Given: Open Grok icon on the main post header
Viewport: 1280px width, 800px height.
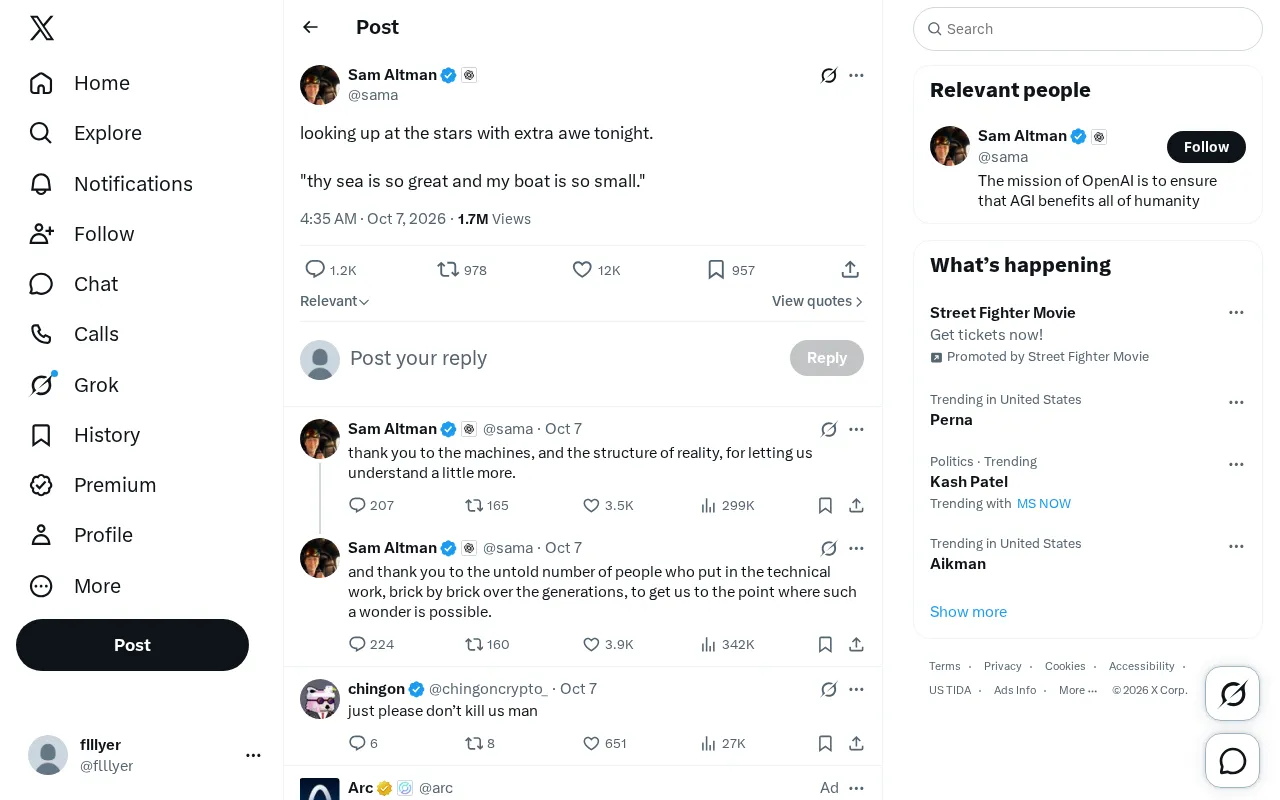Looking at the screenshot, I should pos(829,75).
